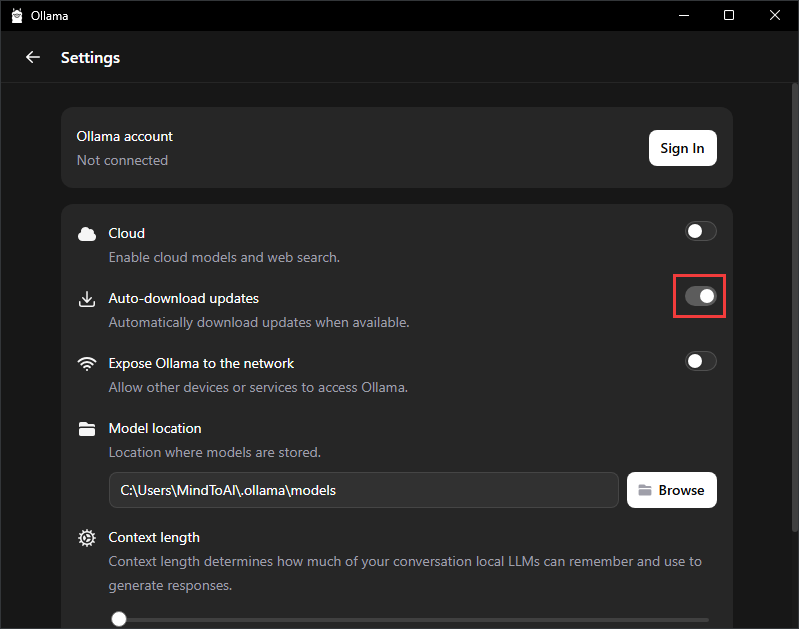Screen dimensions: 799x629
Task: Maximize the Ollama window
Action: click(x=729, y=15)
